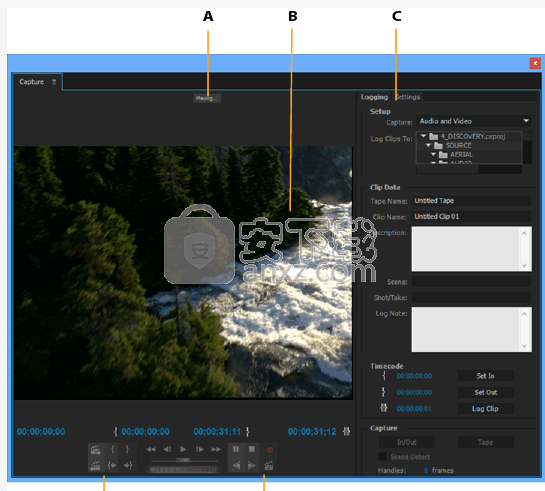Enable the Scene Detect checkbox

[x=382, y=457]
